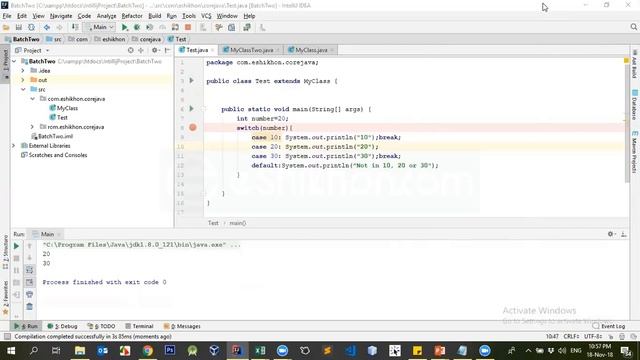640x360 pixels.
Task: Select Scratches and Consoles item
Action: [x=58, y=155]
